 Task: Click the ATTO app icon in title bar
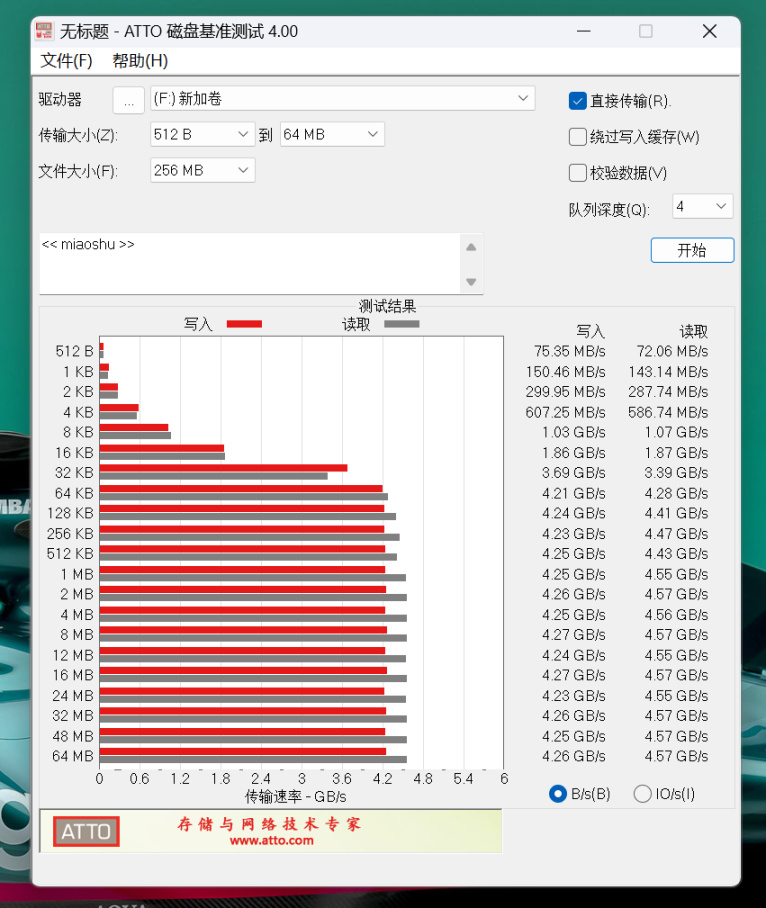click(x=44, y=31)
